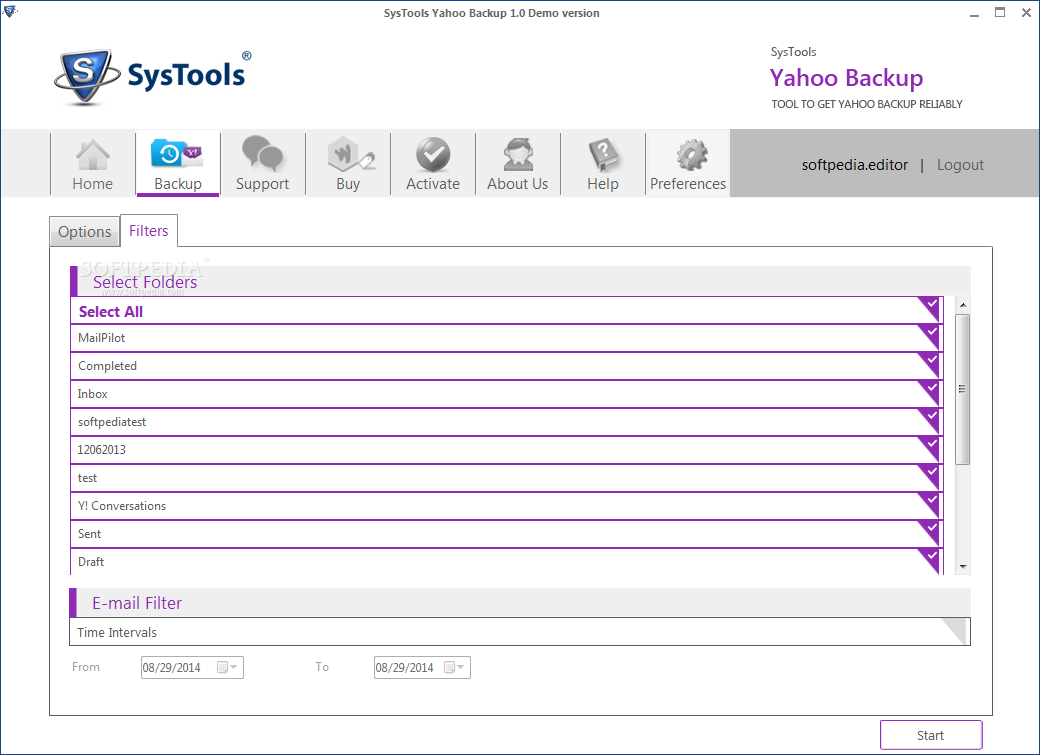Select the Sent folder name
This screenshot has width=1040, height=755.
pos(90,534)
